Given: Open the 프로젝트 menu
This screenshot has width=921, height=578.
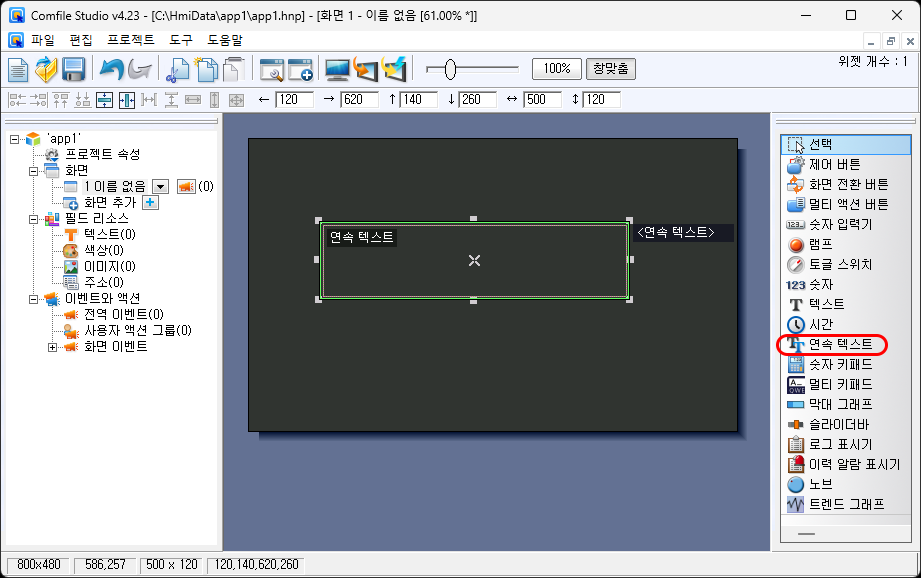Looking at the screenshot, I should (x=130, y=40).
